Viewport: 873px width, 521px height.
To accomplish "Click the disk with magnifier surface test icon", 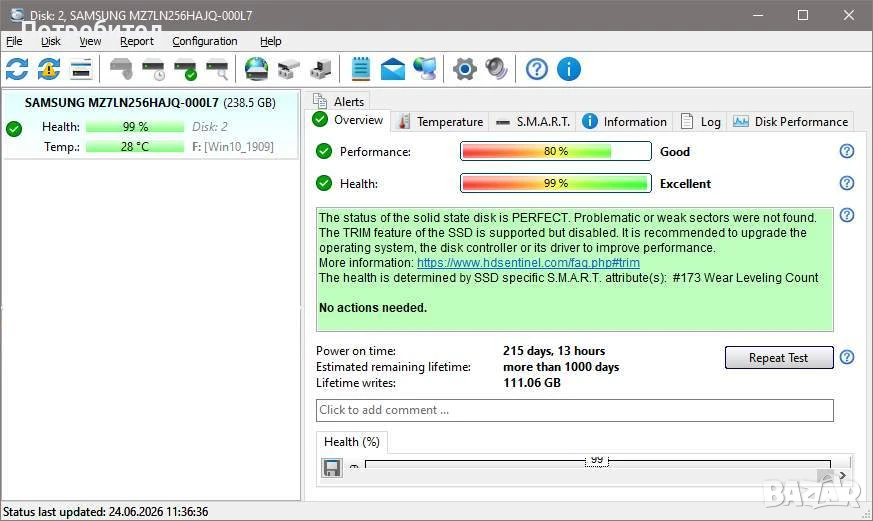I will 218,70.
